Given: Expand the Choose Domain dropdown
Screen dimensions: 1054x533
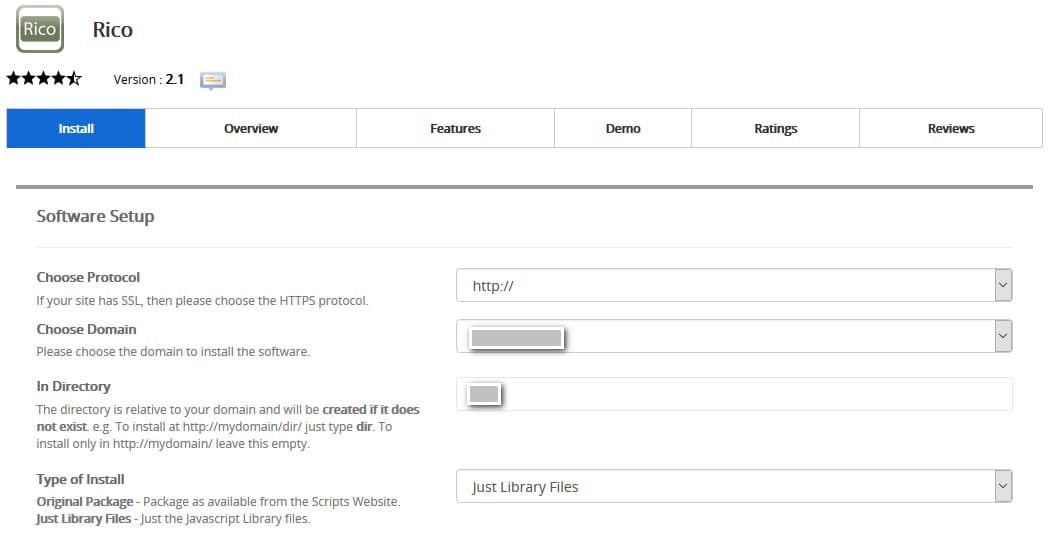Looking at the screenshot, I should 734,336.
